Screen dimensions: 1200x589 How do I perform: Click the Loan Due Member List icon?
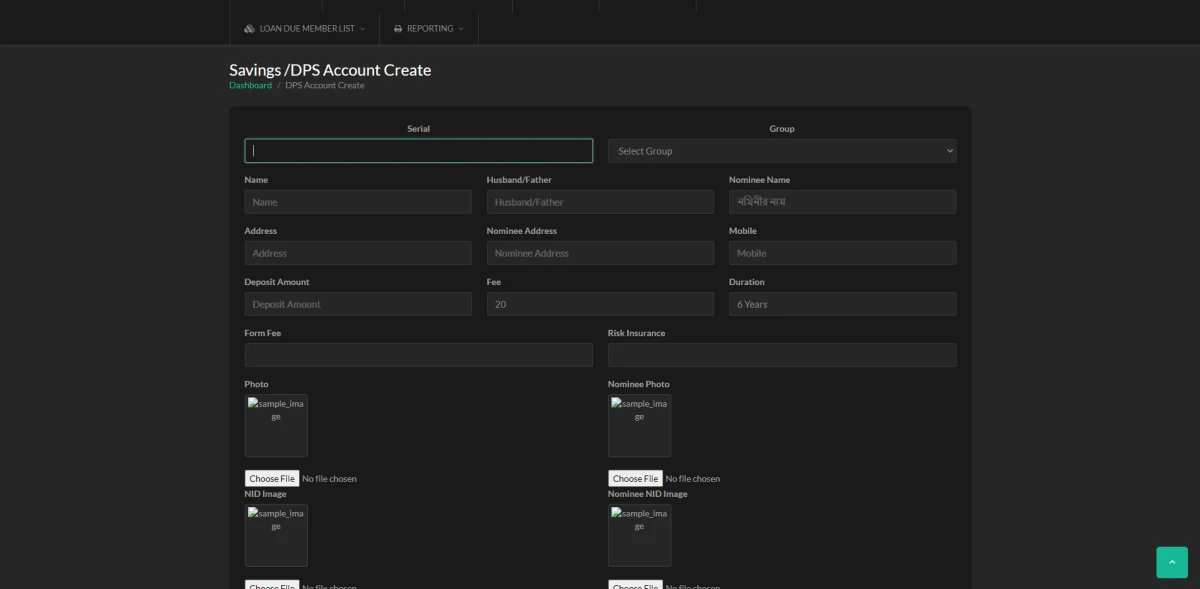(249, 29)
